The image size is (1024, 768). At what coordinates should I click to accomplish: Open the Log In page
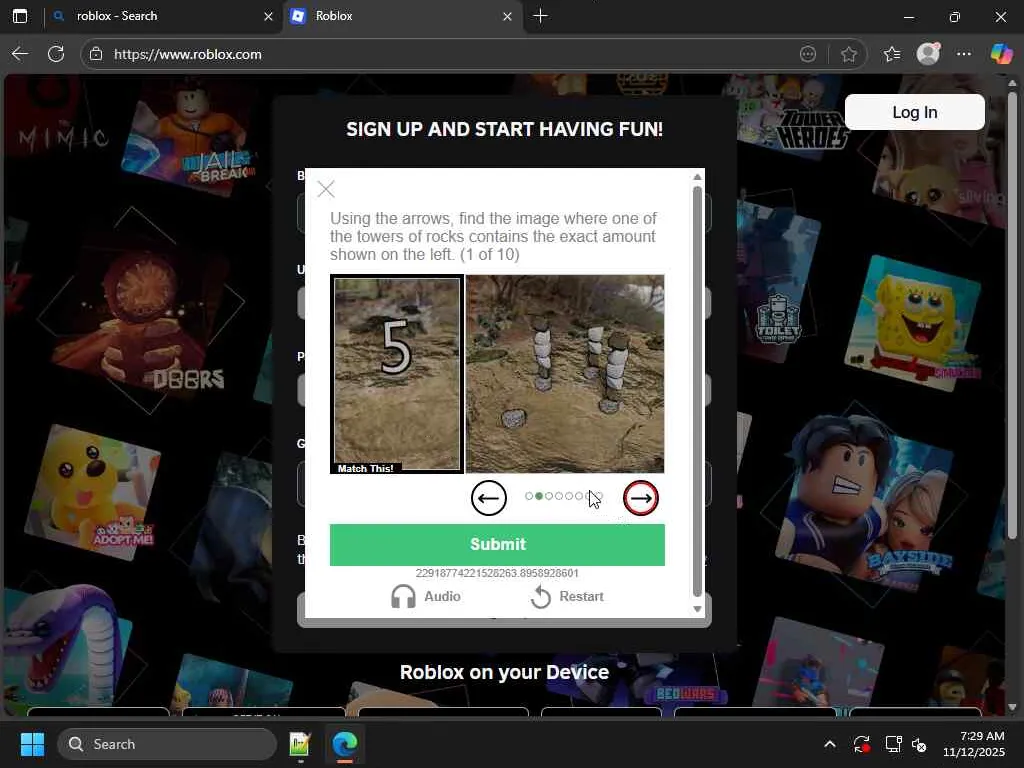click(x=914, y=112)
